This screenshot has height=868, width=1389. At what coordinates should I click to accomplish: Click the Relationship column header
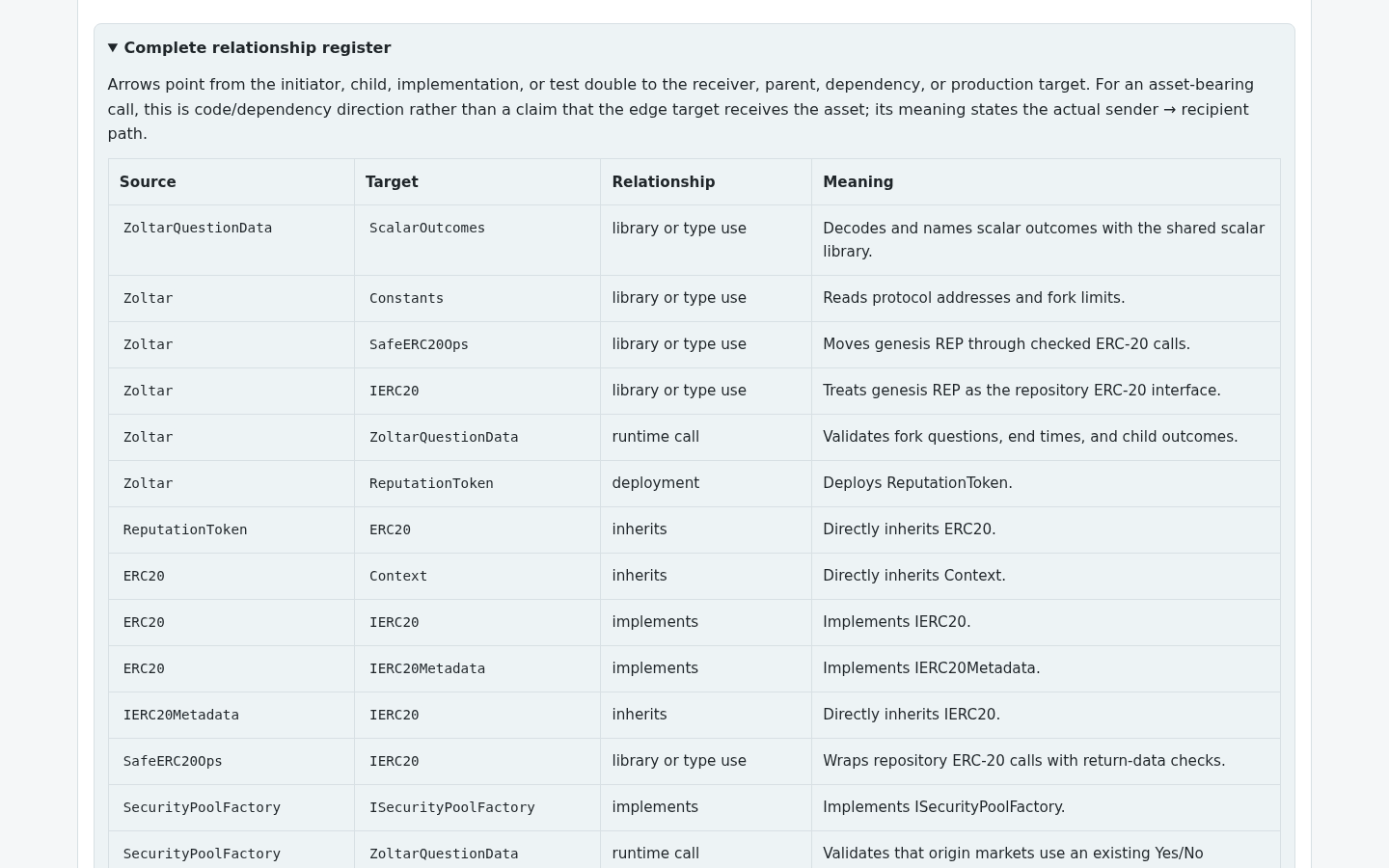tap(706, 182)
